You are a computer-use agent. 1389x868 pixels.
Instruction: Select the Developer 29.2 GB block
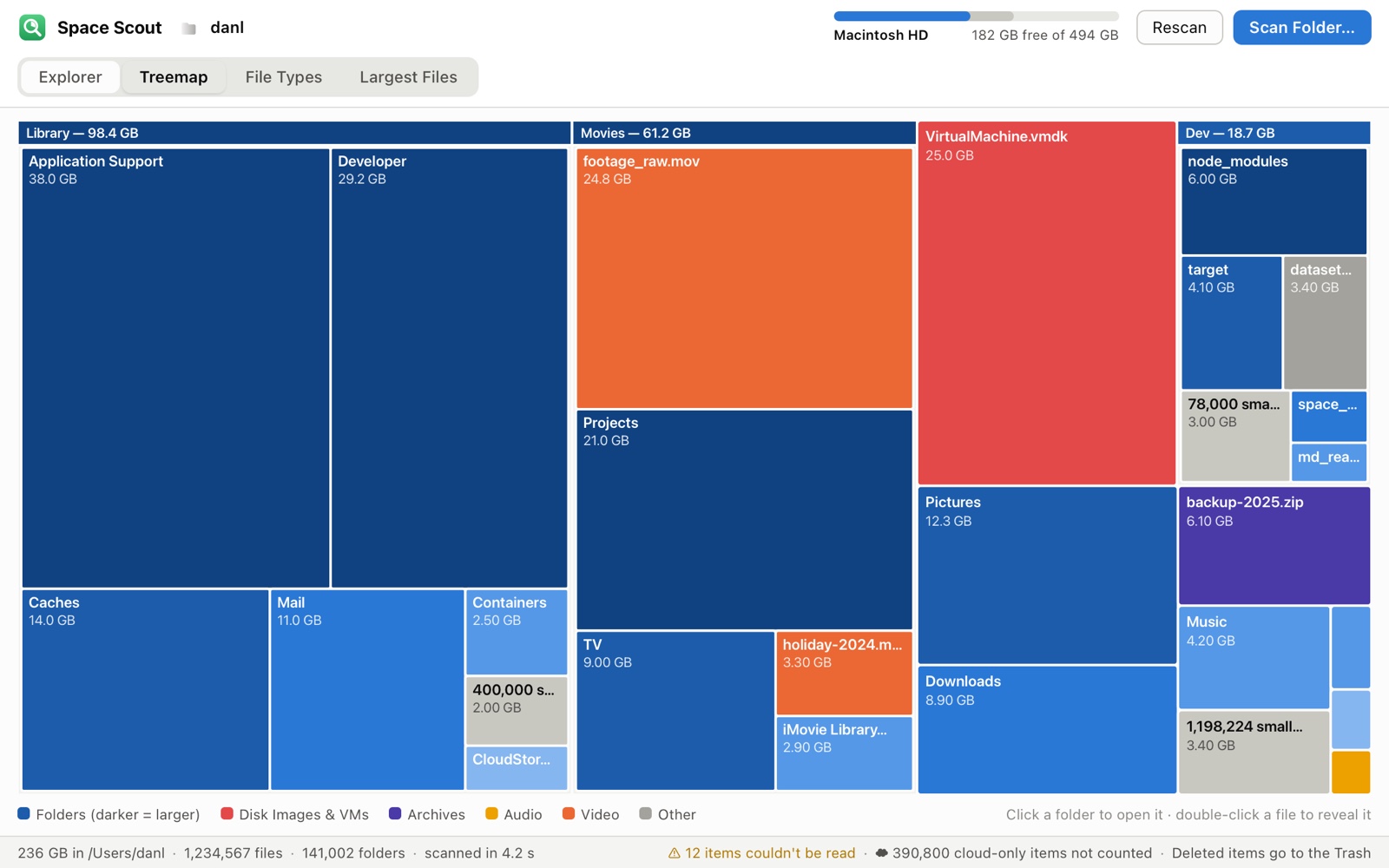449,368
